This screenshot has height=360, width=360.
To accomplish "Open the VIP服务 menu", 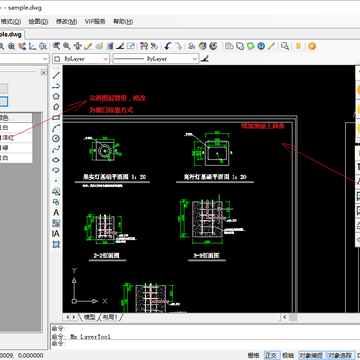I will coord(95,21).
